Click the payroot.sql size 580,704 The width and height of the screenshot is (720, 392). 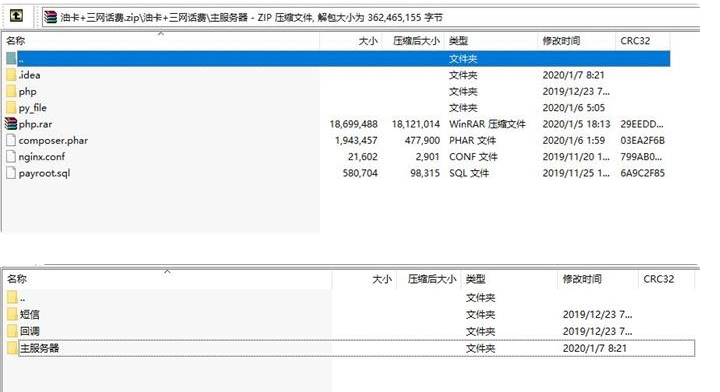point(360,173)
